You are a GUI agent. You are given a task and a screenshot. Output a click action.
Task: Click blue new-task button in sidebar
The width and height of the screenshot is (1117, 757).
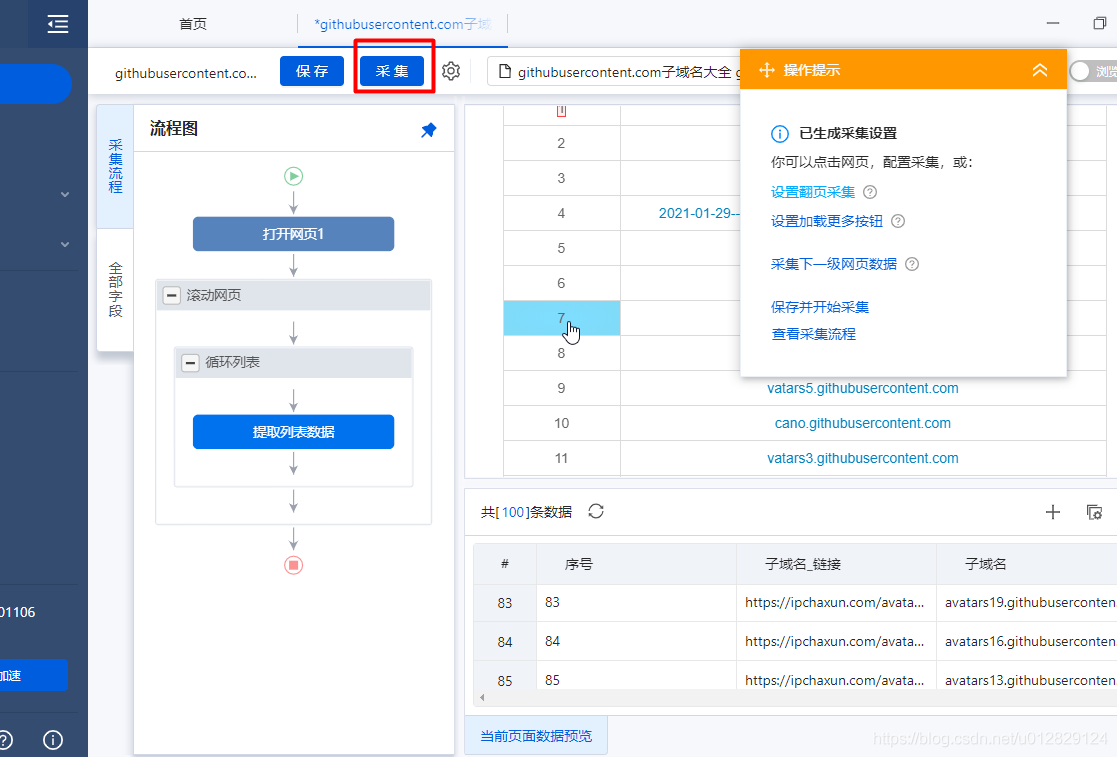[36, 83]
